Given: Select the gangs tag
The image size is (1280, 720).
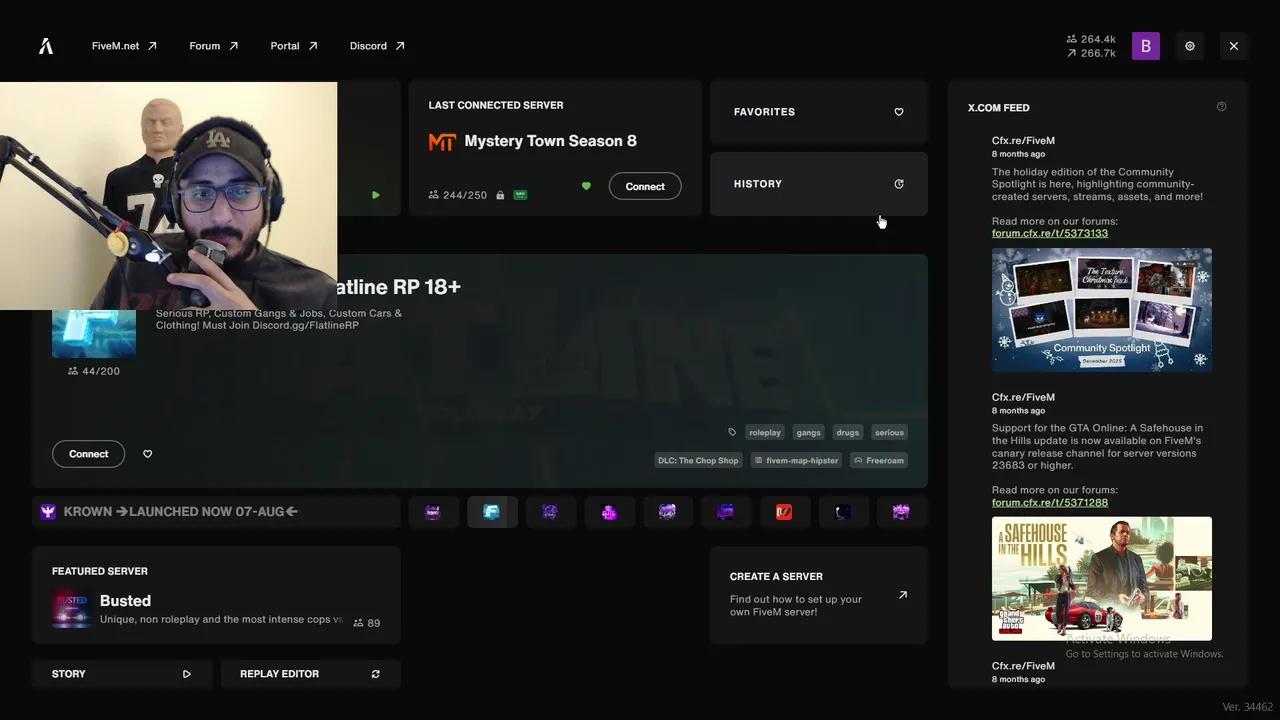Looking at the screenshot, I should pyautogui.click(x=809, y=432).
